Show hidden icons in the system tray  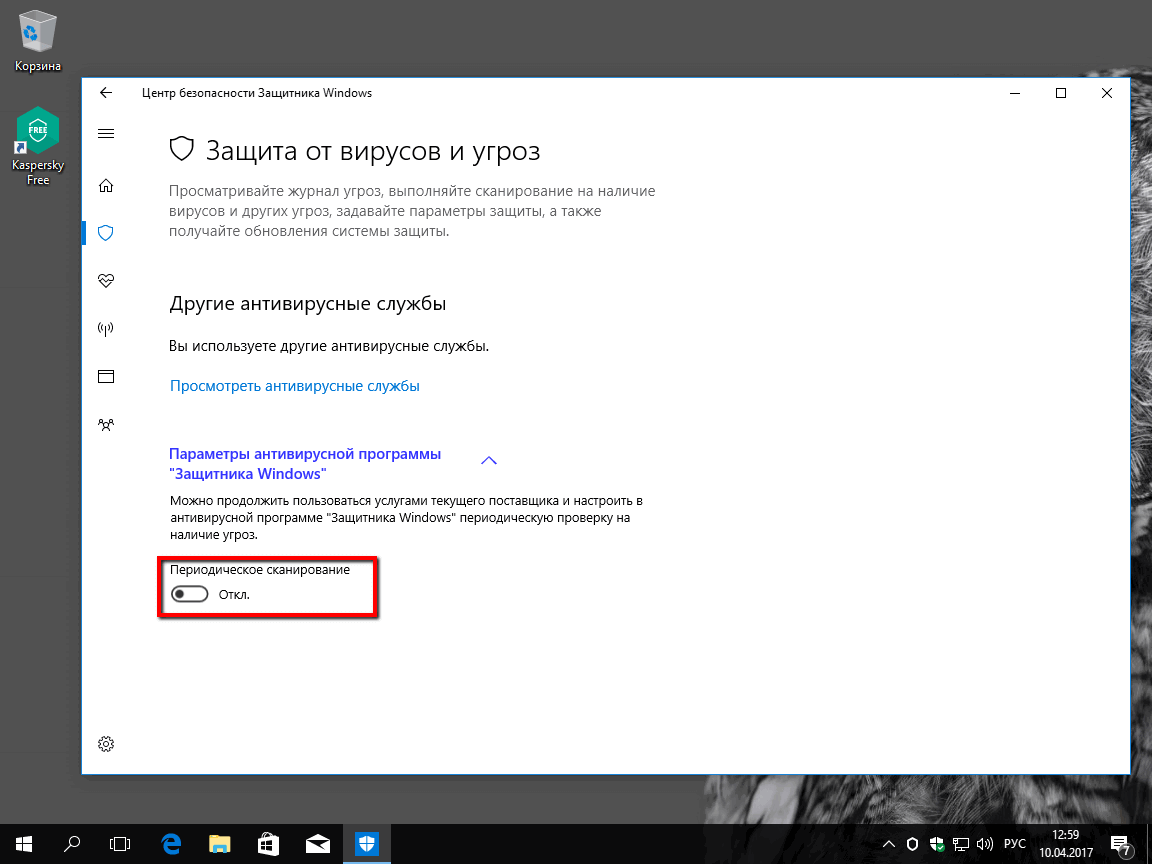click(x=888, y=843)
